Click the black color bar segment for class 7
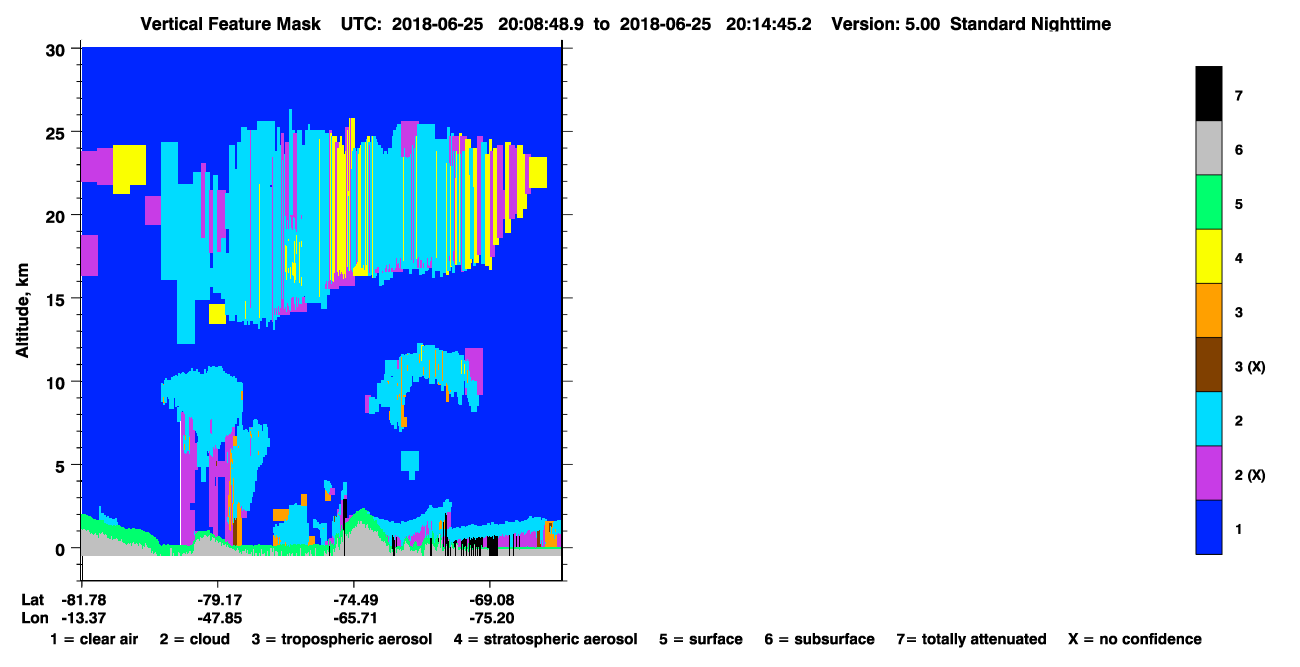The image size is (1300, 667). pyautogui.click(x=1208, y=94)
